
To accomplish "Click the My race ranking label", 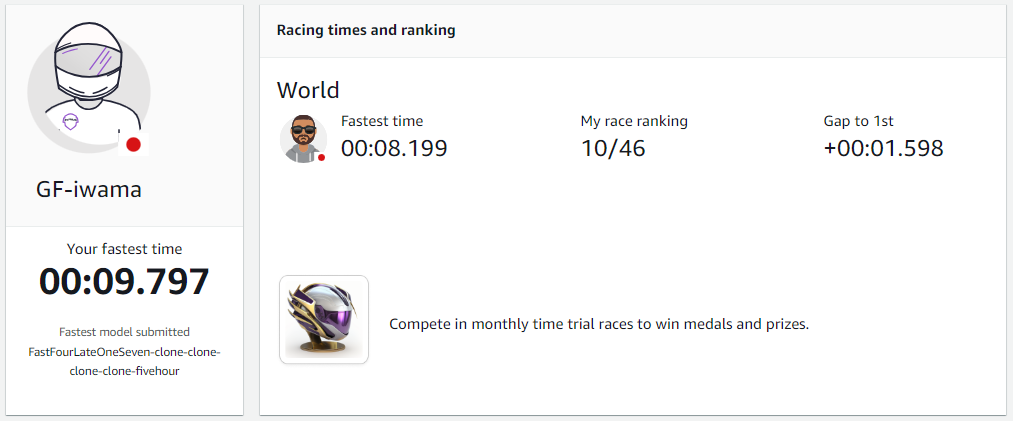I will (x=634, y=121).
